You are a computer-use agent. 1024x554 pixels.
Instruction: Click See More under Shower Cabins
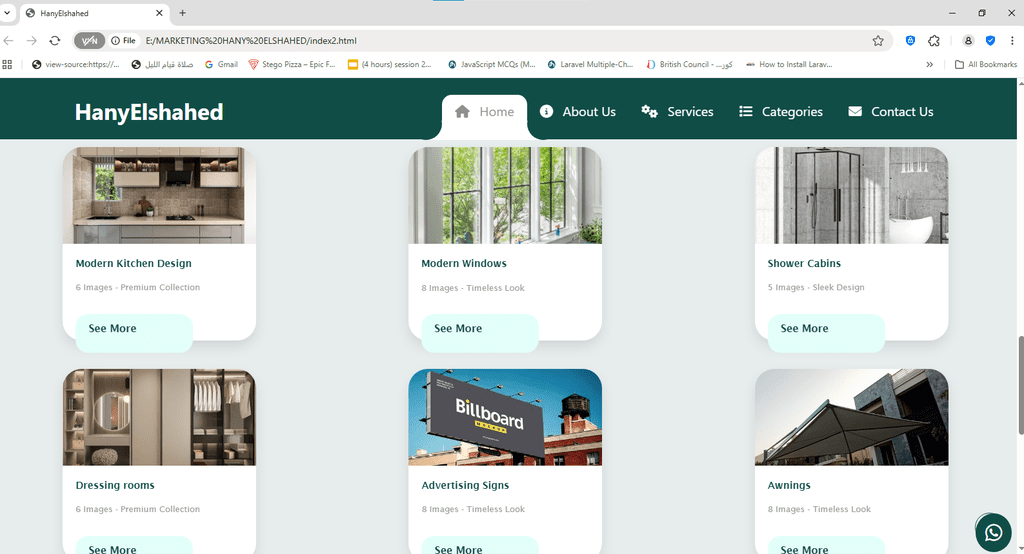[x=804, y=329]
